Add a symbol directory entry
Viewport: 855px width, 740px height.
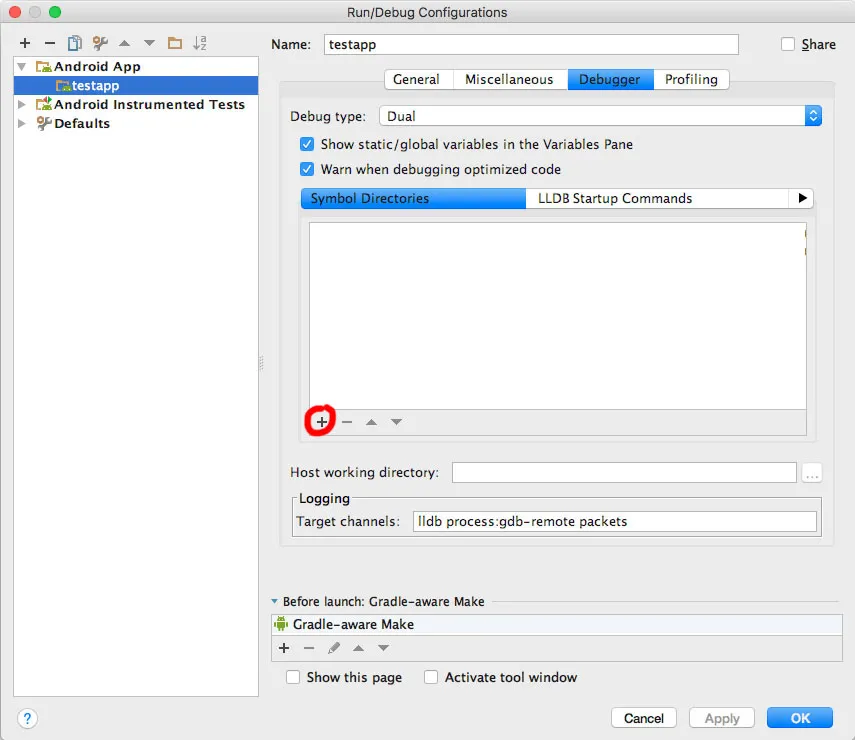(322, 422)
